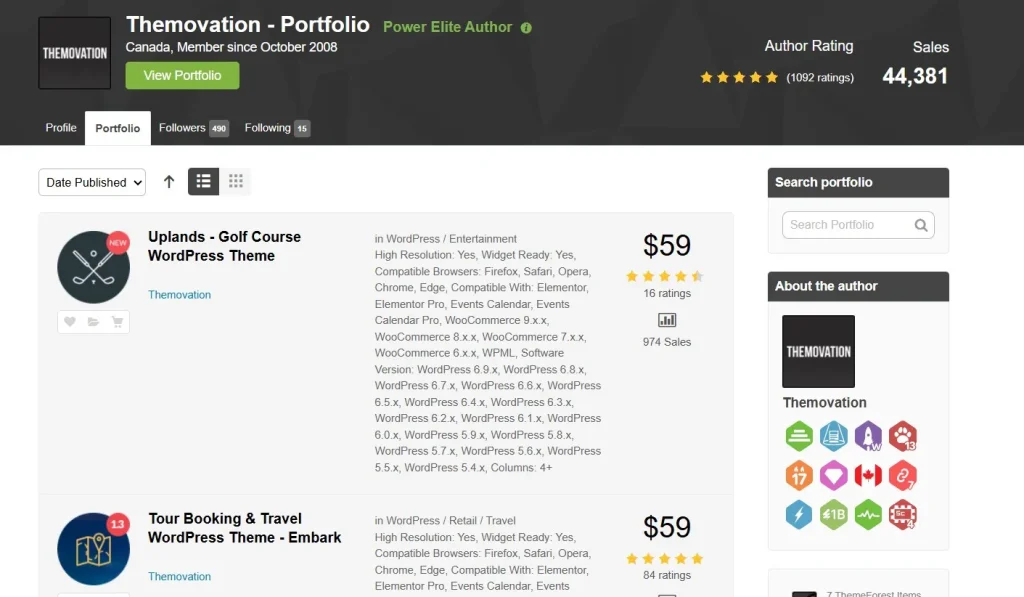Switch to grid view layout
1024x597 pixels.
click(x=236, y=181)
